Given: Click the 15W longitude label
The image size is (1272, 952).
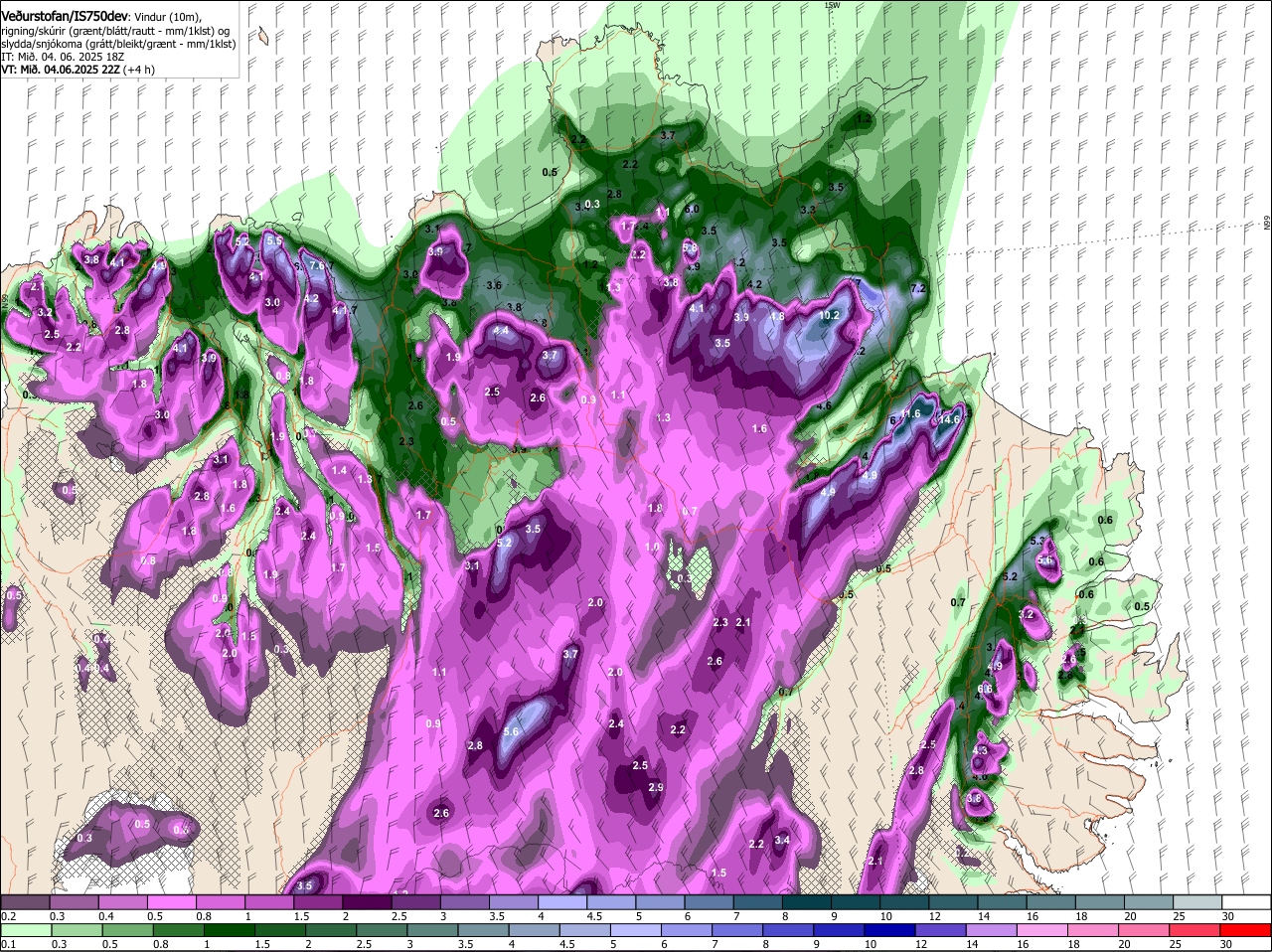Looking at the screenshot, I should pyautogui.click(x=832, y=5).
